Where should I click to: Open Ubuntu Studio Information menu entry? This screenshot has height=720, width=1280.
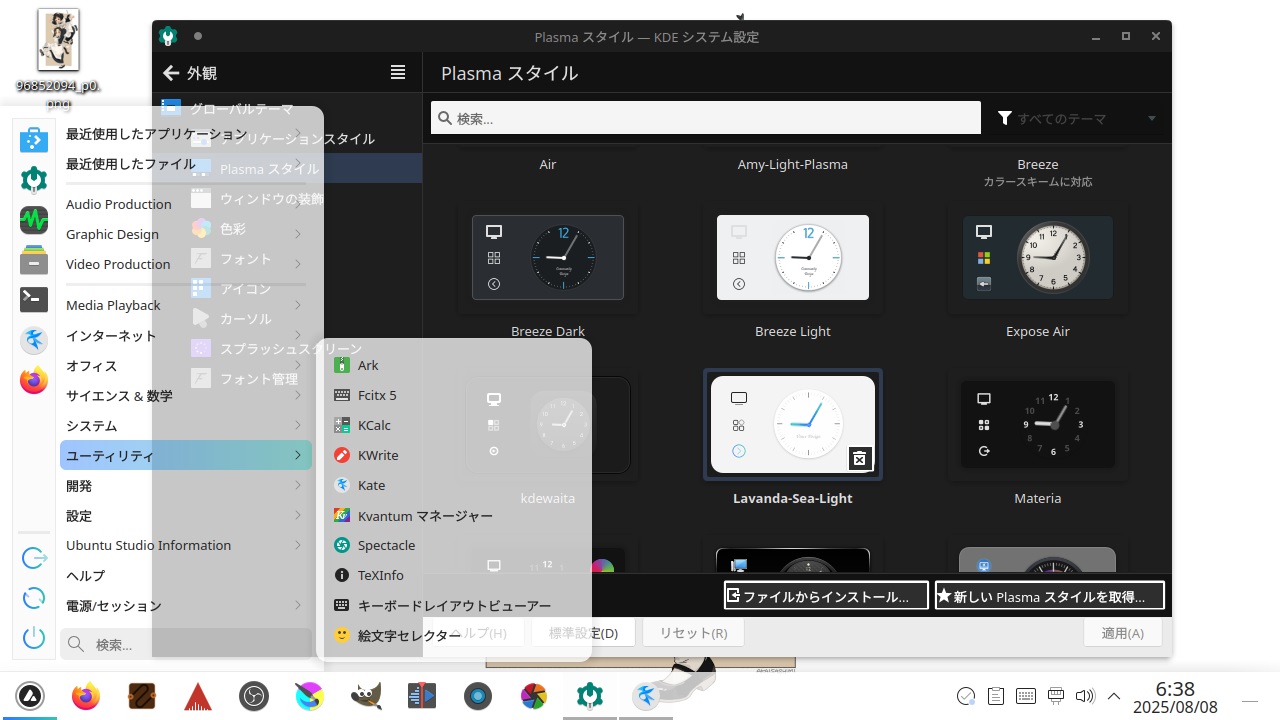(x=186, y=545)
